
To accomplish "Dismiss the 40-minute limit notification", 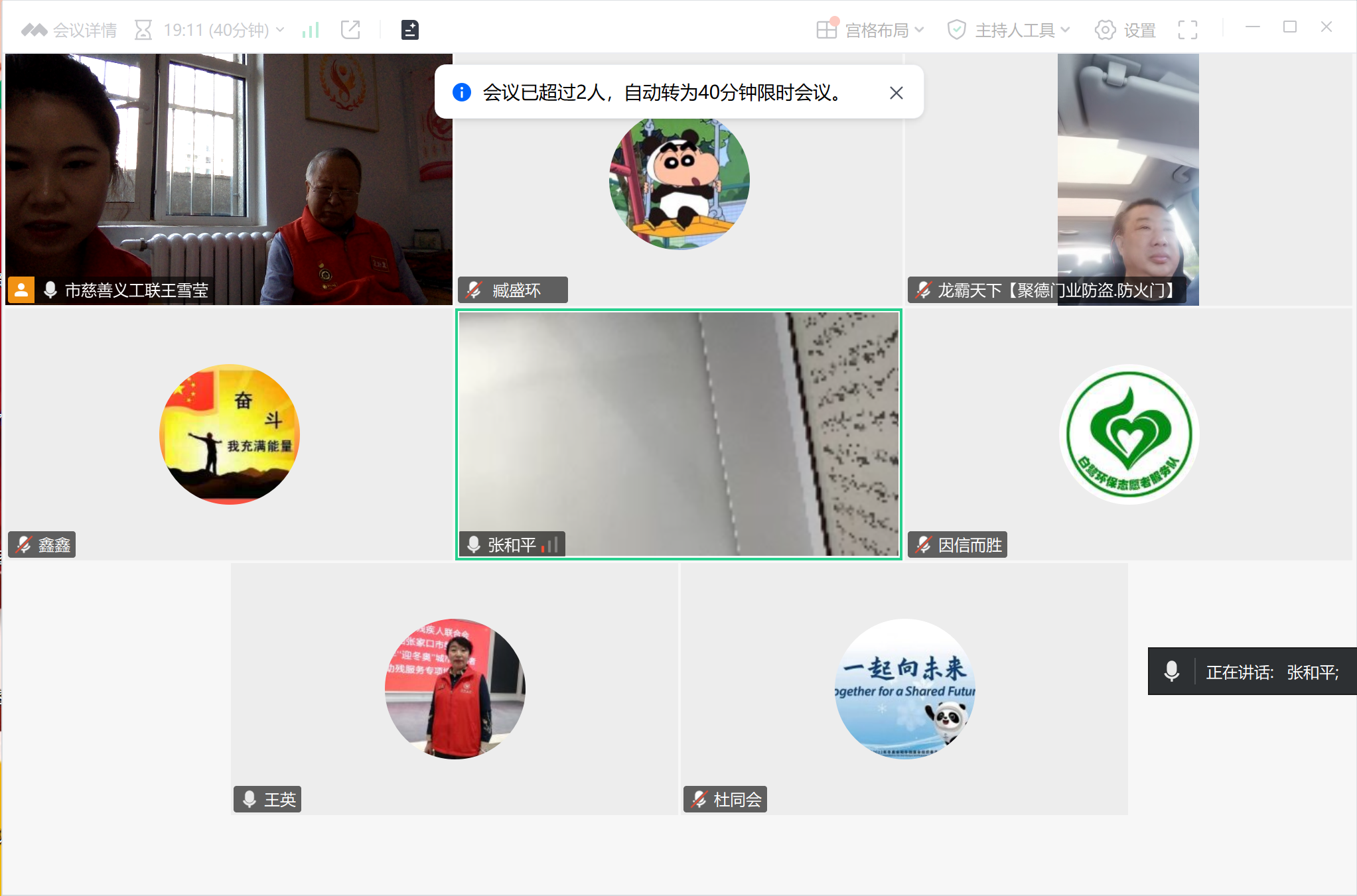I will pyautogui.click(x=896, y=93).
